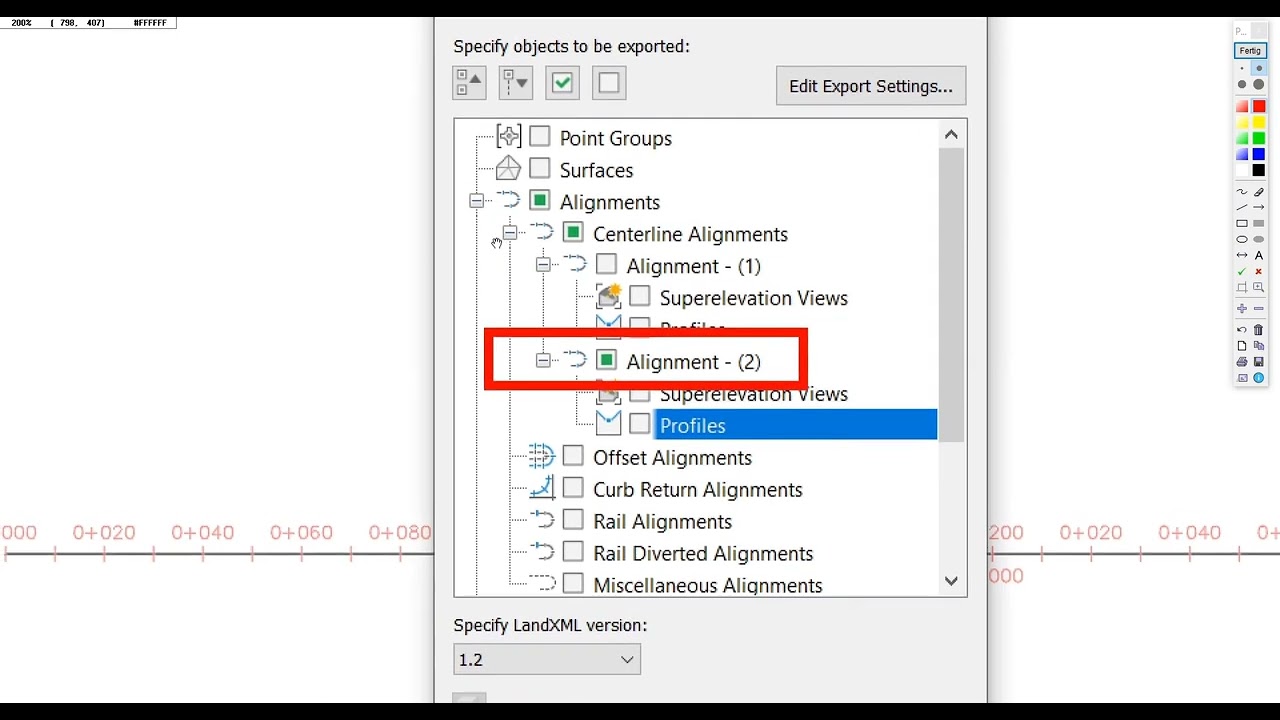Click the minus size-decrease icon in annotation palette

point(1259,309)
